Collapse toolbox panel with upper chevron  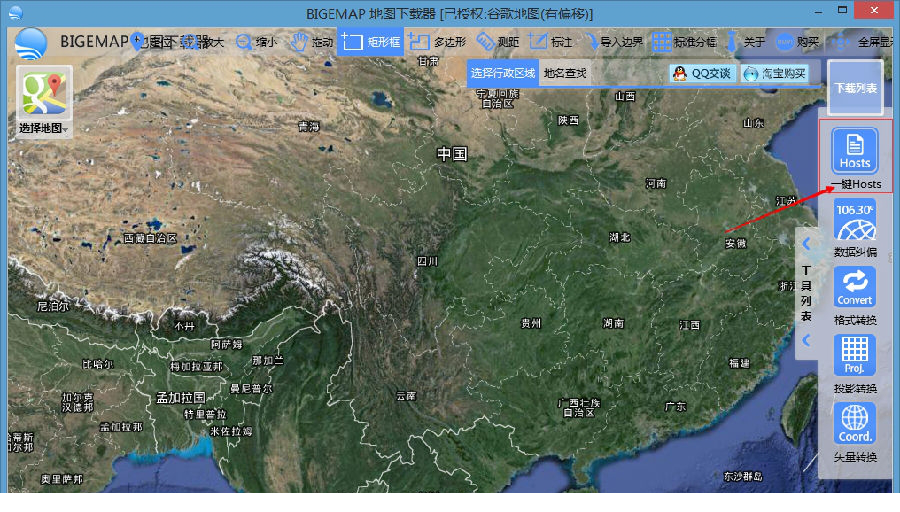[x=806, y=243]
